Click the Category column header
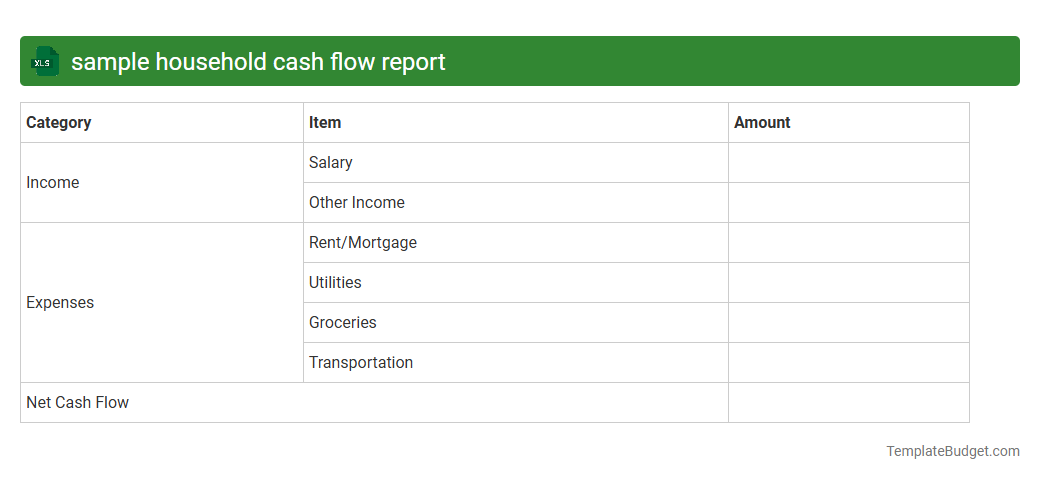The height and width of the screenshot is (480, 1040). pos(162,123)
